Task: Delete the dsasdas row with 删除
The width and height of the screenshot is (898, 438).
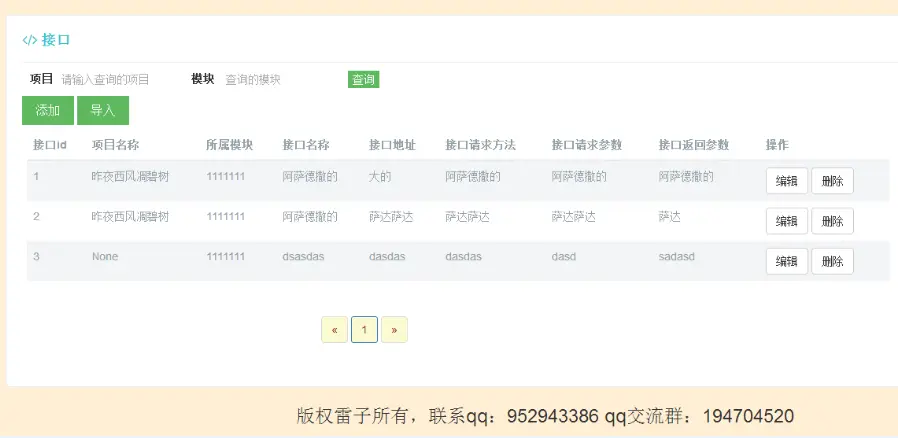Action: click(x=832, y=261)
